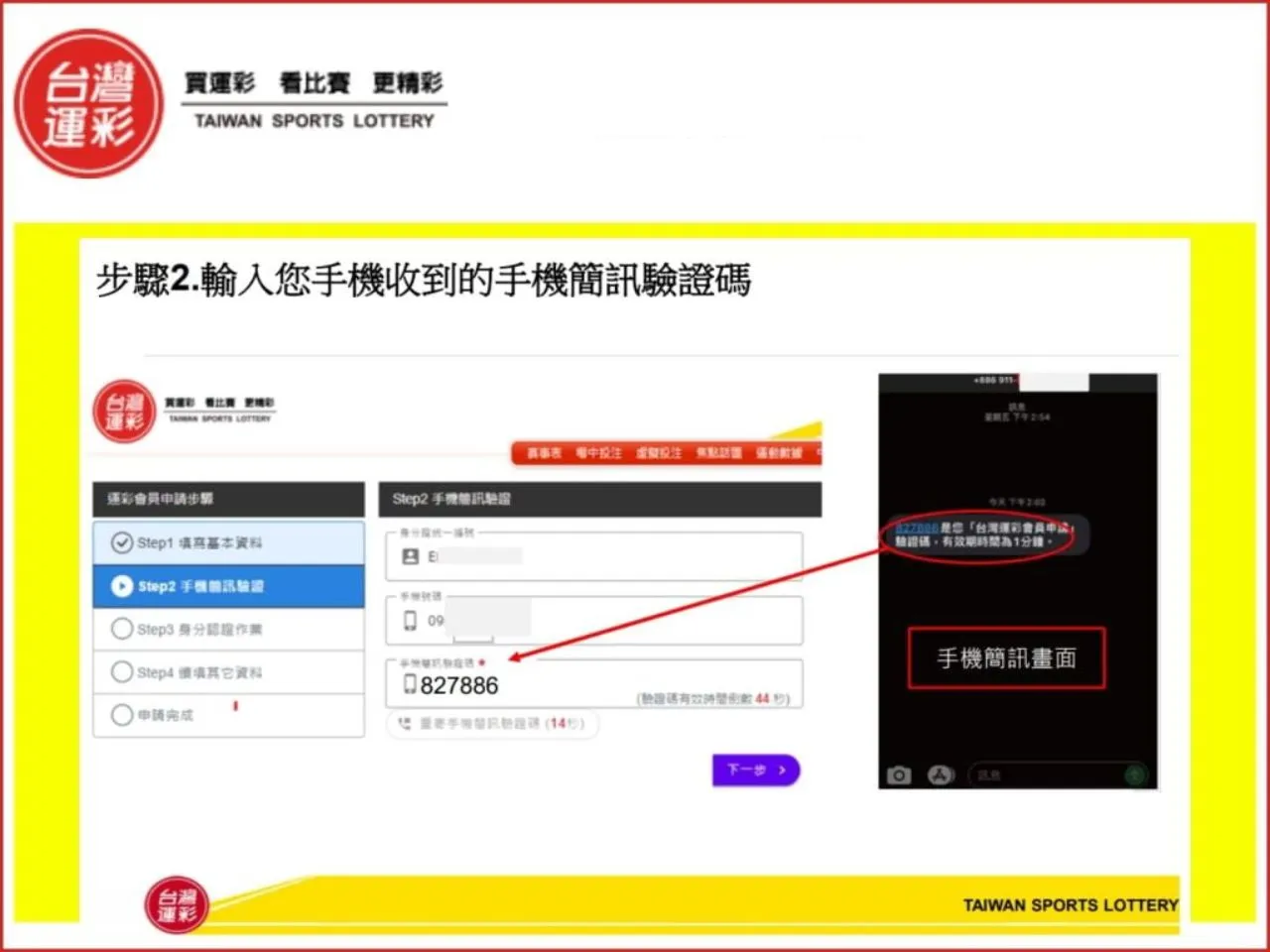
Task: Click the 運彩會員申請步驟 sidebar header
Action: 229,499
